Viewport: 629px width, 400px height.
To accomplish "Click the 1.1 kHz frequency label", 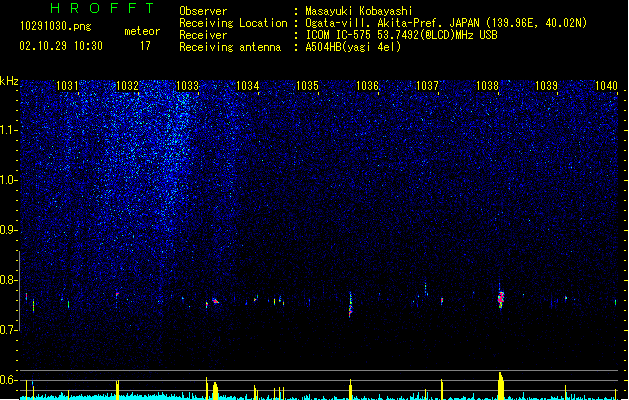I will pos(8,130).
